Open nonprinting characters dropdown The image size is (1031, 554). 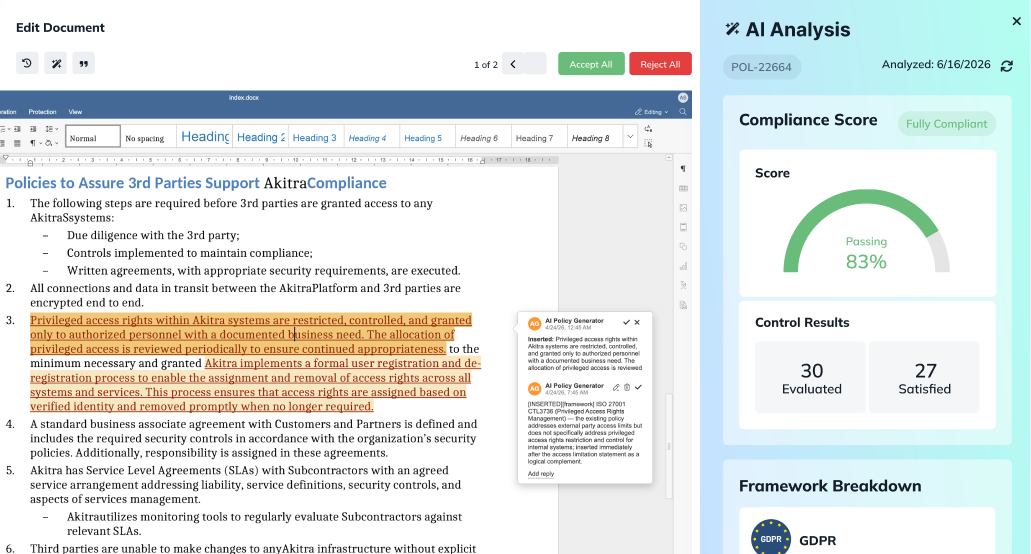tap(34, 143)
